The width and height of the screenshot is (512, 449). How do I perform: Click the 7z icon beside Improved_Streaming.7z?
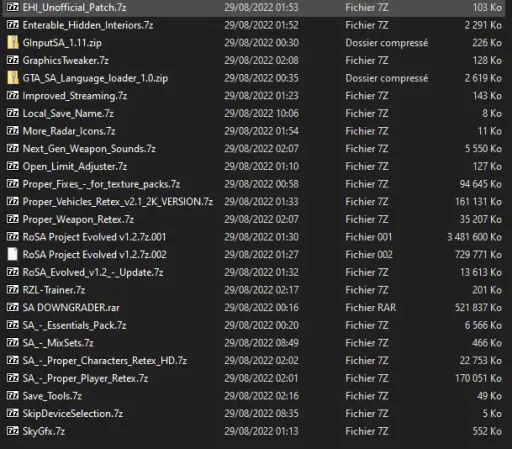tap(13, 95)
